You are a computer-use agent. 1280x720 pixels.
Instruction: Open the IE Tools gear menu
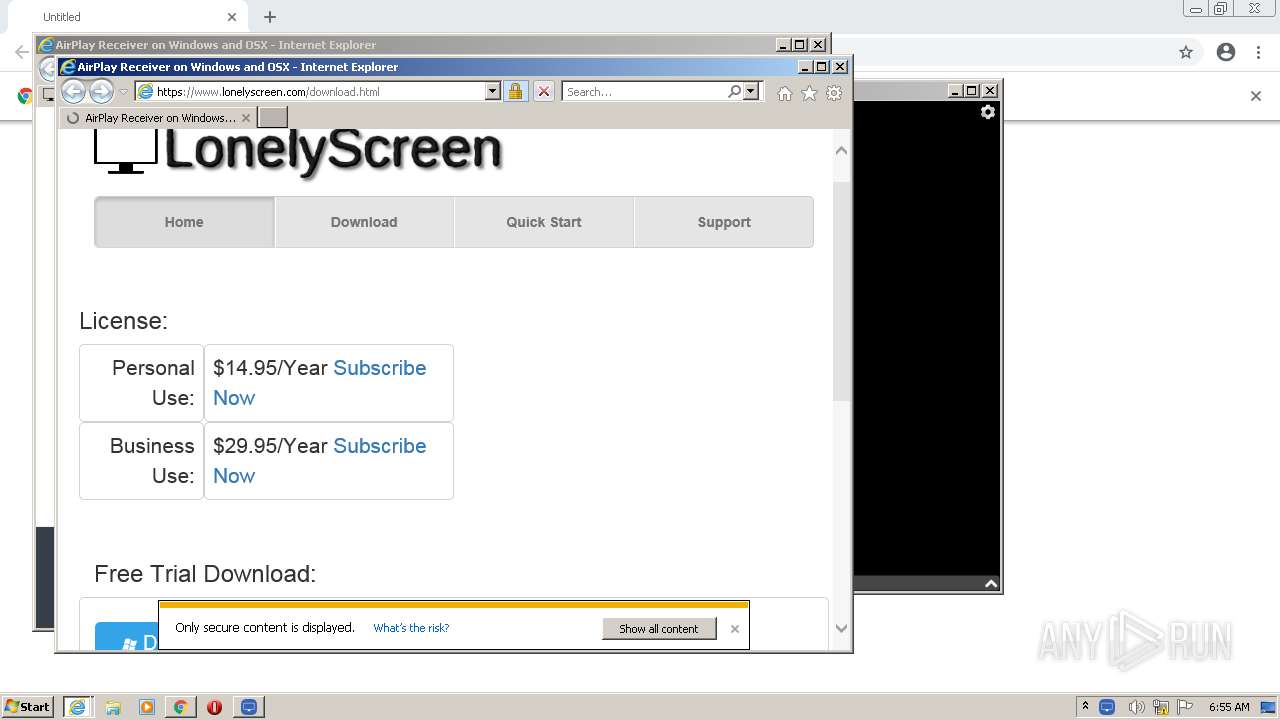click(834, 93)
